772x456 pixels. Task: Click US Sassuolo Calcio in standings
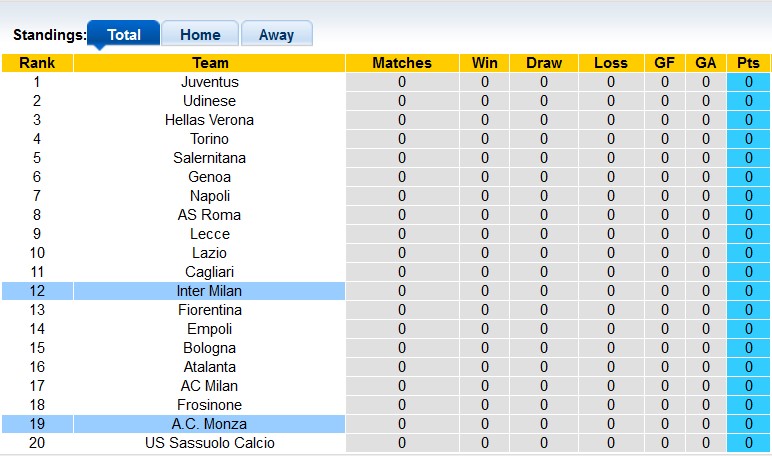coord(210,443)
